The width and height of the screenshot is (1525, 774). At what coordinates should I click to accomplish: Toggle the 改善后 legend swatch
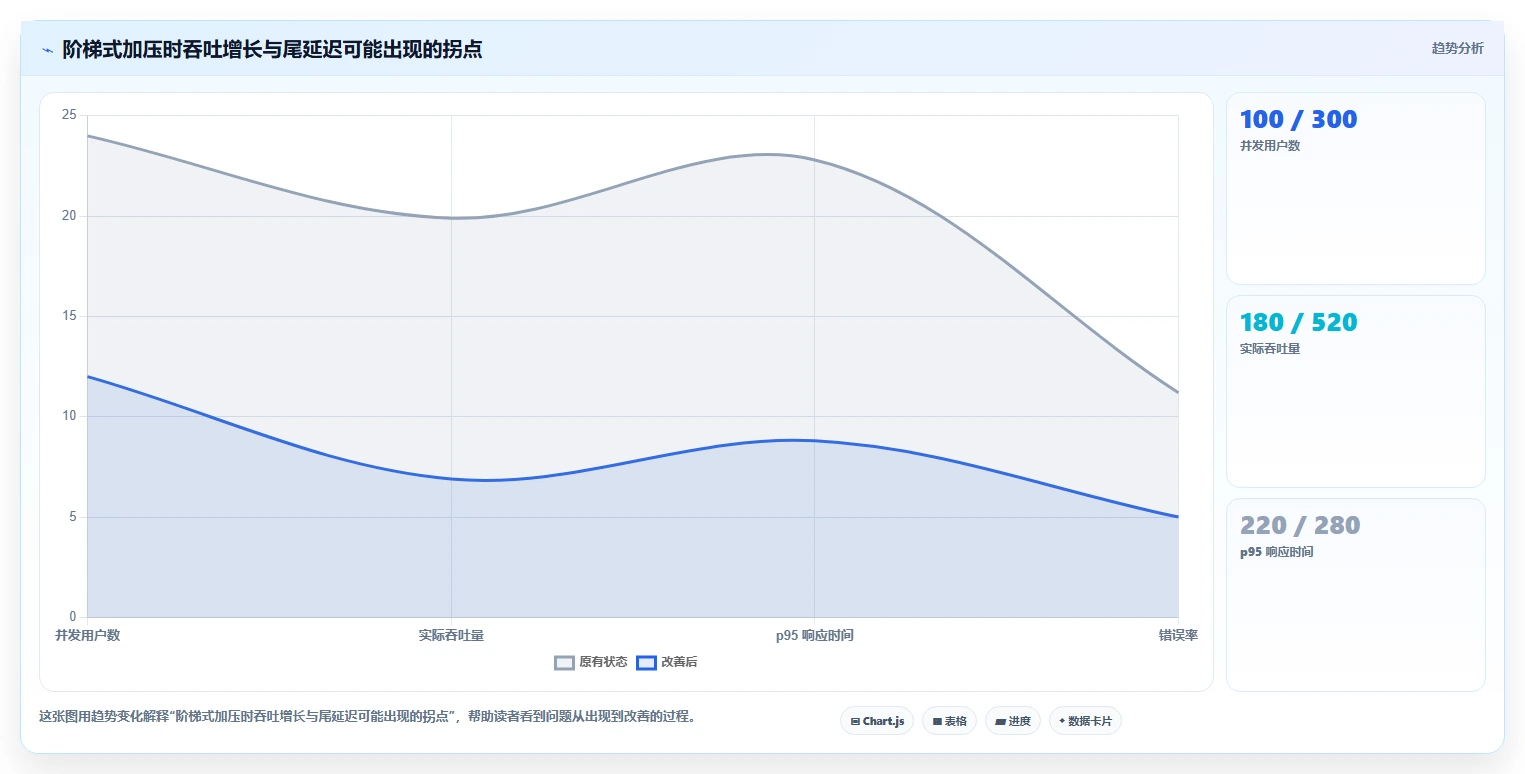pos(647,662)
